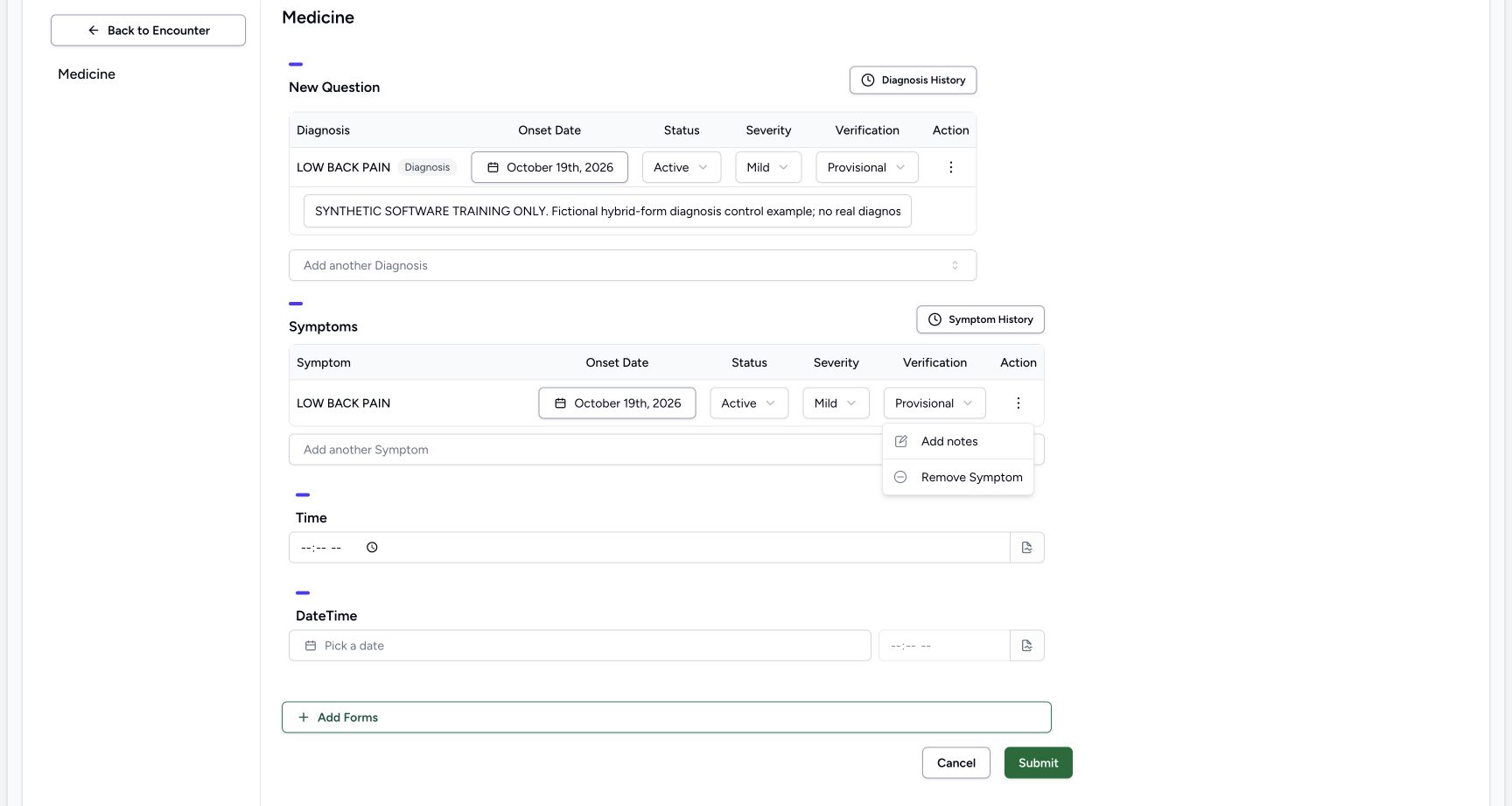This screenshot has height=806, width=1512.
Task: Click LOW BACK PAIN in the Symptoms table
Action: 343,403
